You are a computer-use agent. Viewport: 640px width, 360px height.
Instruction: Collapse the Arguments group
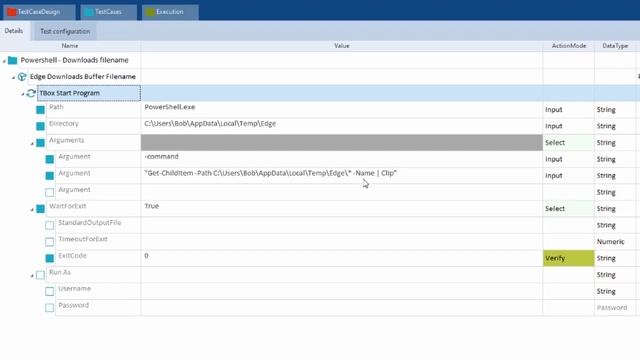pyautogui.click(x=32, y=144)
